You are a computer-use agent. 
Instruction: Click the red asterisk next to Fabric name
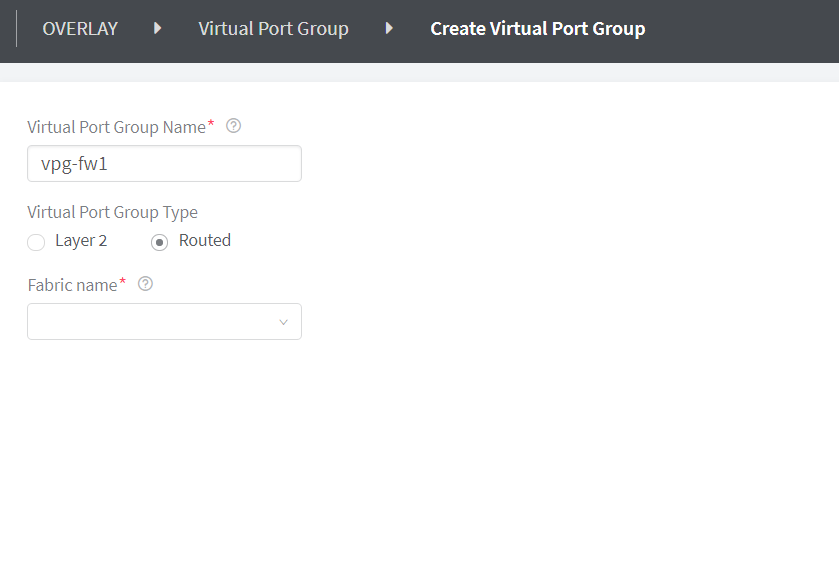point(123,284)
